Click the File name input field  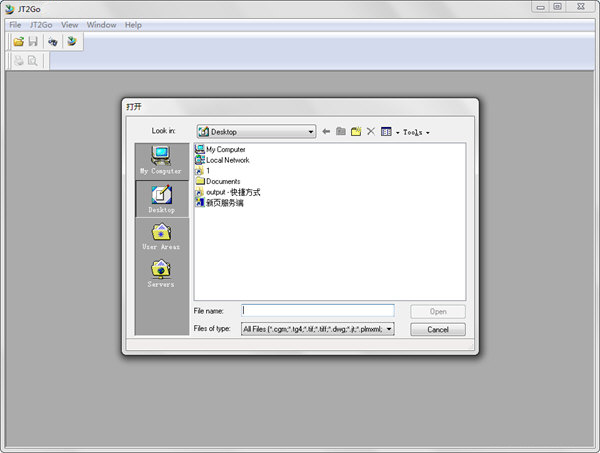click(x=318, y=311)
